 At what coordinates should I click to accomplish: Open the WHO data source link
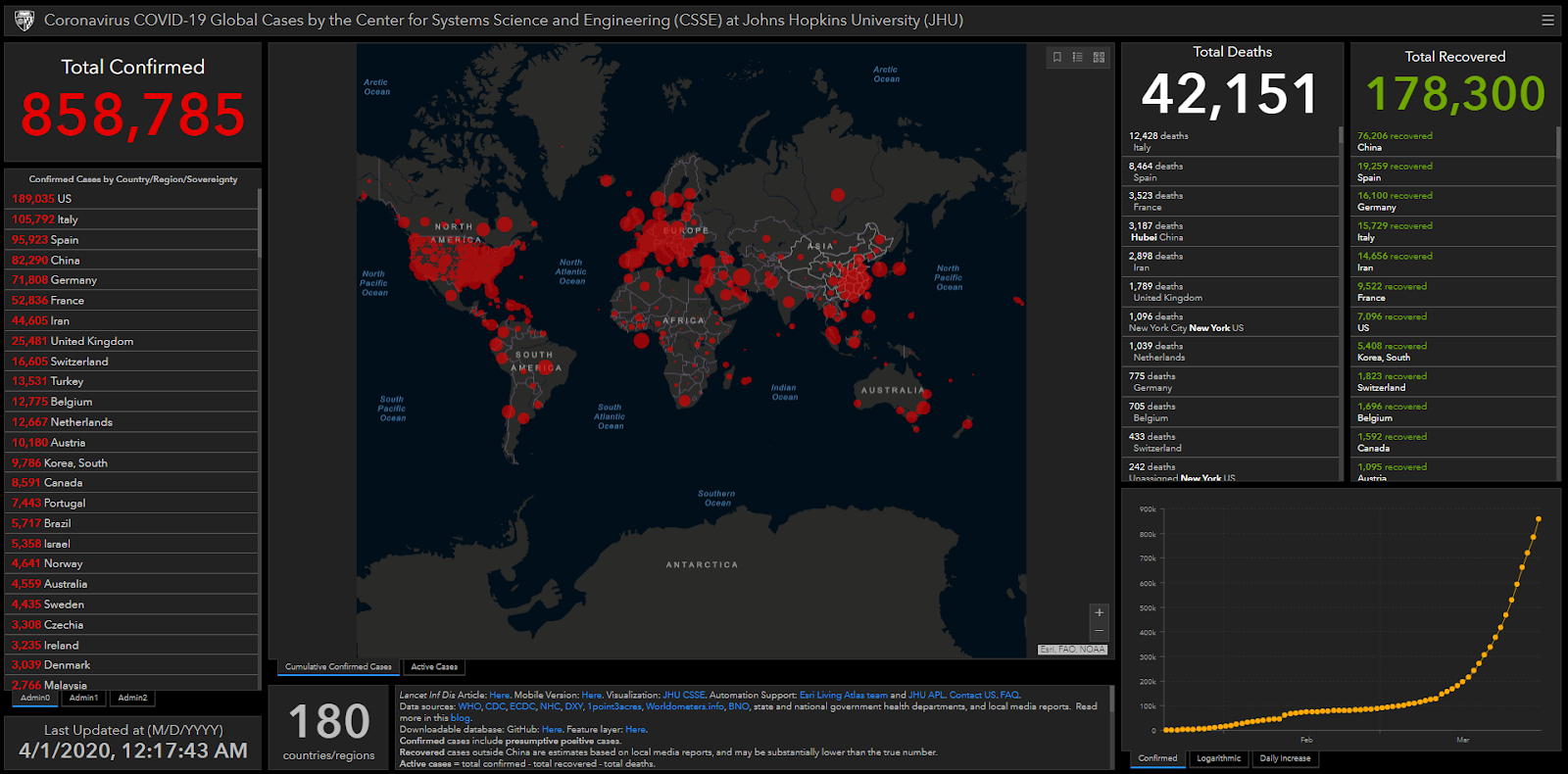click(469, 706)
